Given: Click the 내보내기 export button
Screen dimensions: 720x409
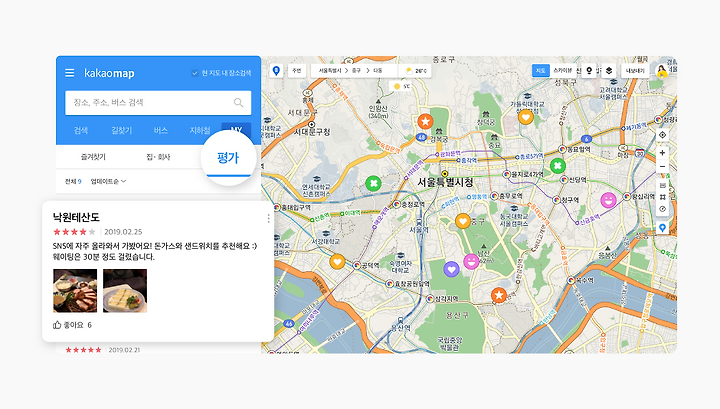Looking at the screenshot, I should tap(636, 71).
